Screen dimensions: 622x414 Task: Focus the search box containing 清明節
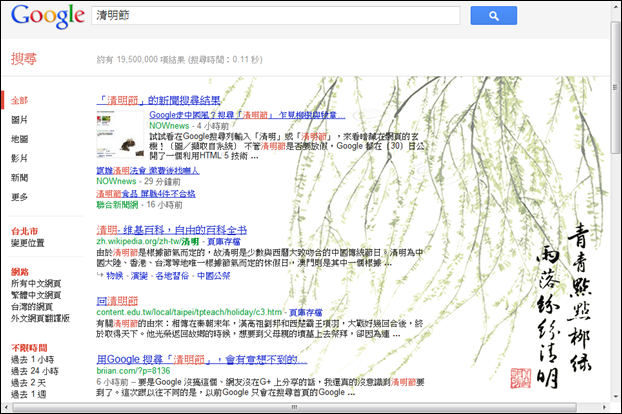(276, 15)
